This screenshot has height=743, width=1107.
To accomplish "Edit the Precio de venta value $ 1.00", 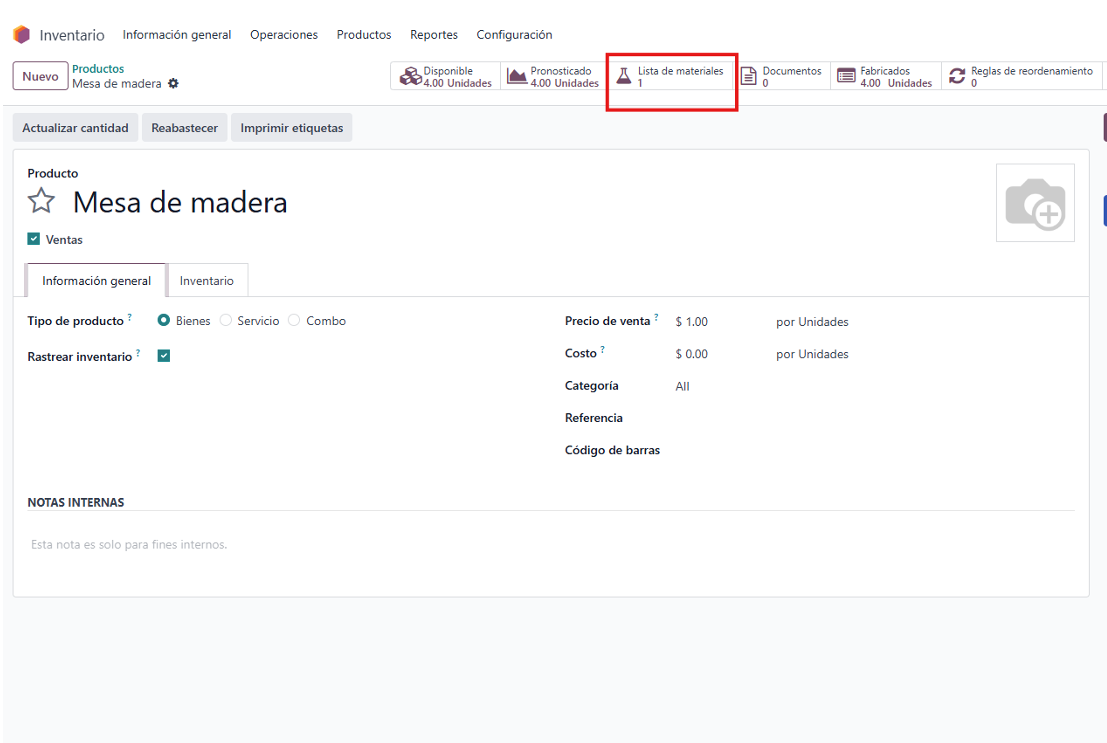I will (x=692, y=322).
